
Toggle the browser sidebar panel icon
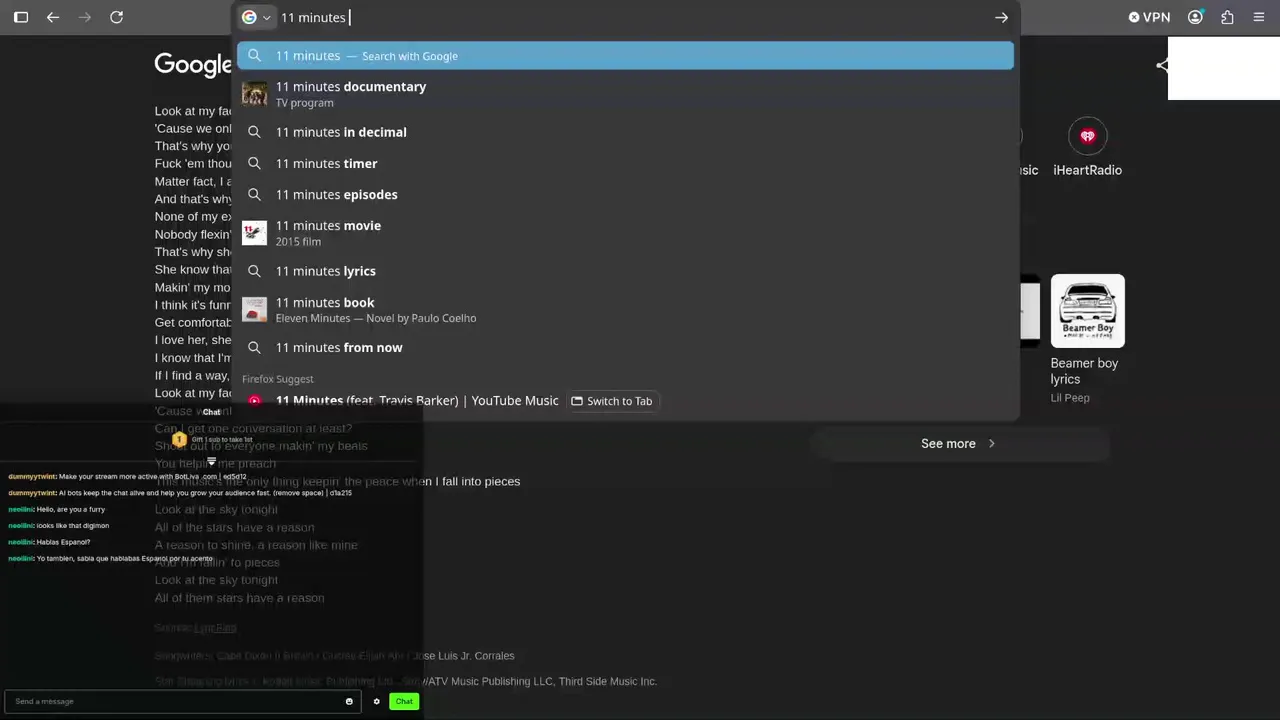point(21,17)
